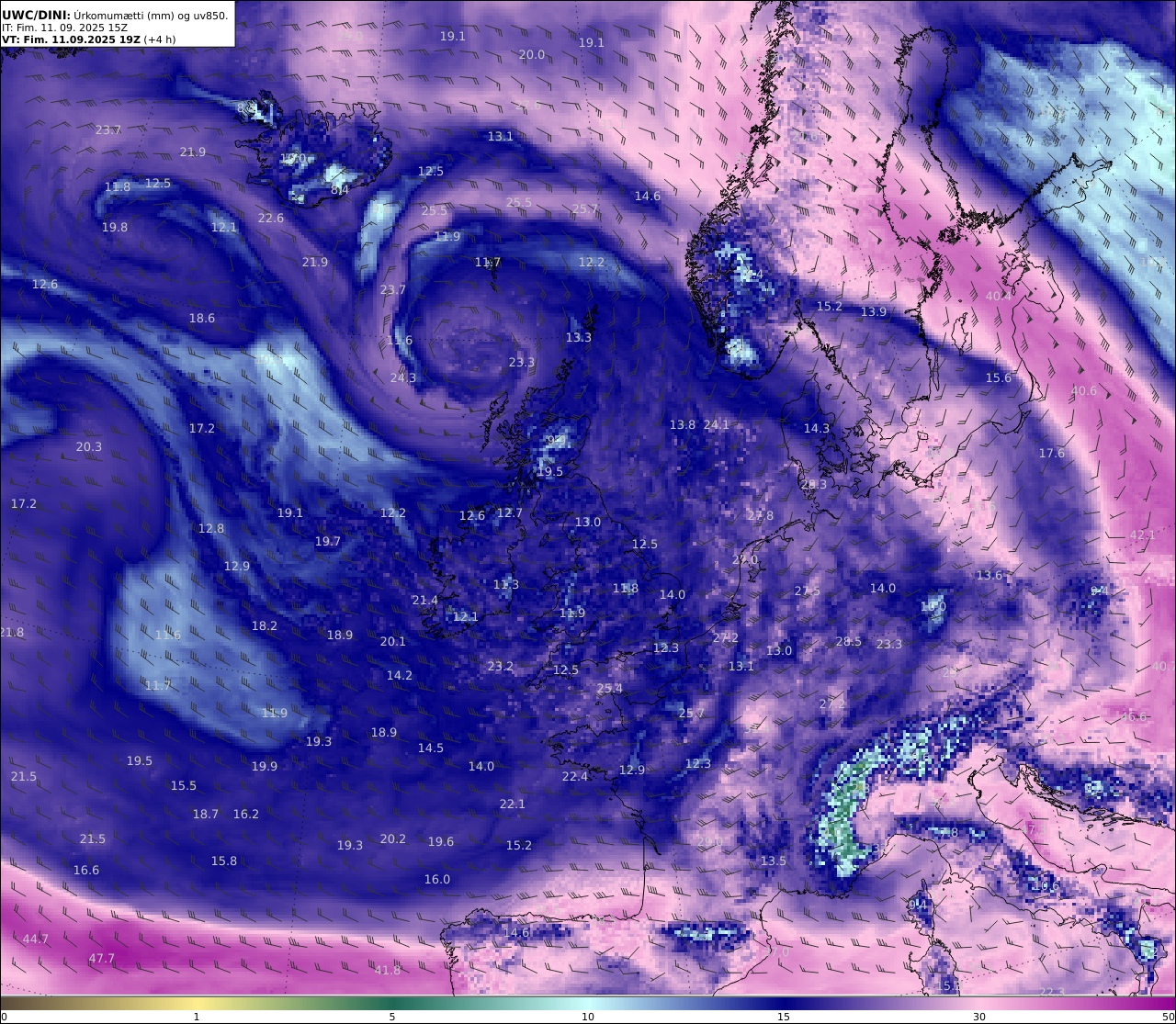Click the map value 15.5
This screenshot has width=1176, height=1024.
coord(184,786)
